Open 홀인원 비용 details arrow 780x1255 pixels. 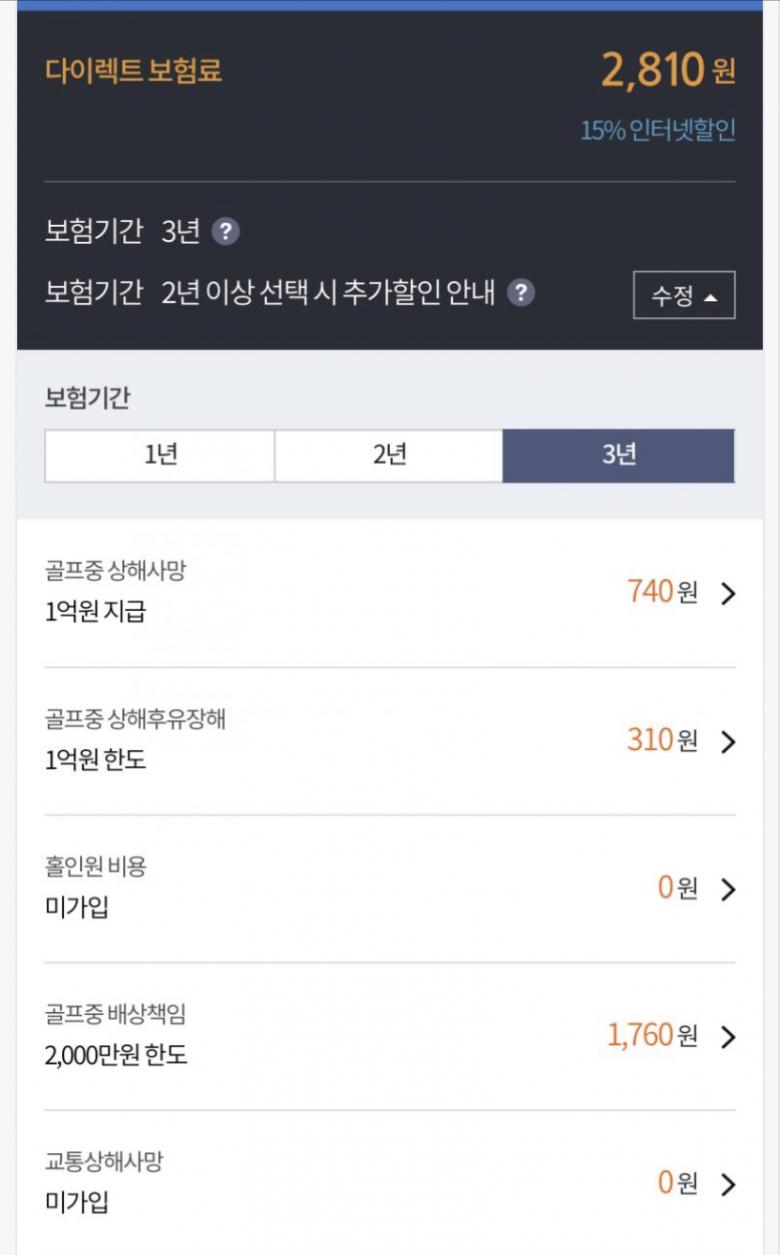(x=728, y=889)
